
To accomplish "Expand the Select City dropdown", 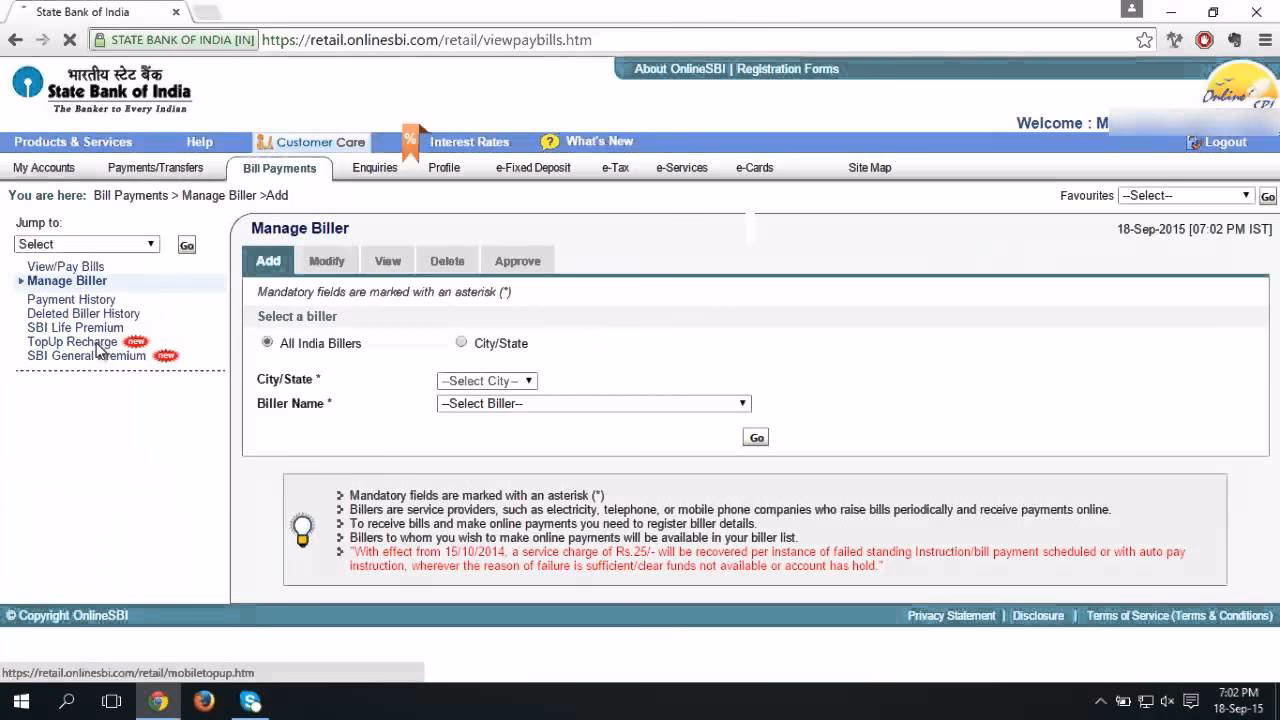I will [487, 381].
